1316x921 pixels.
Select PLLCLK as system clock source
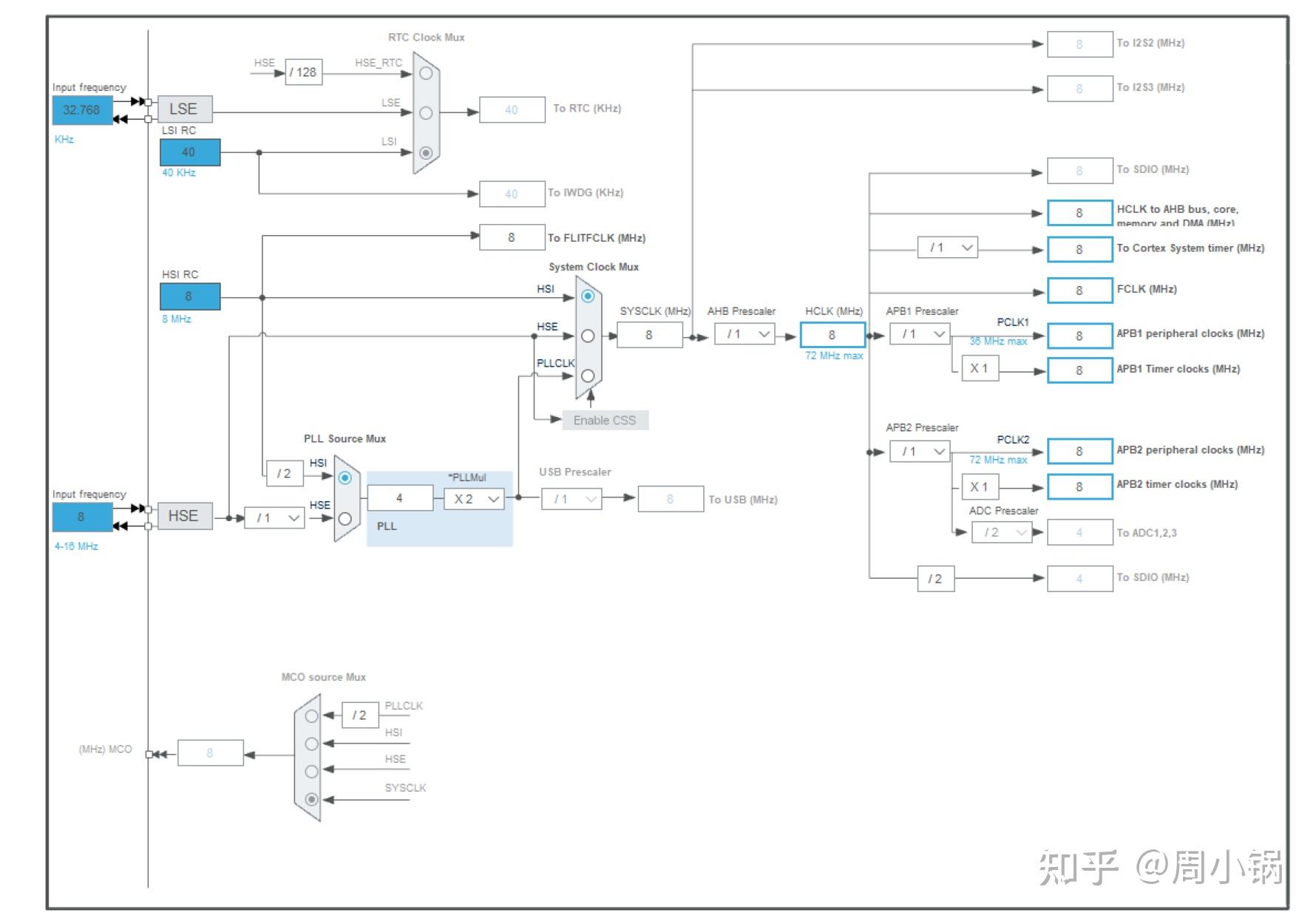[x=588, y=375]
